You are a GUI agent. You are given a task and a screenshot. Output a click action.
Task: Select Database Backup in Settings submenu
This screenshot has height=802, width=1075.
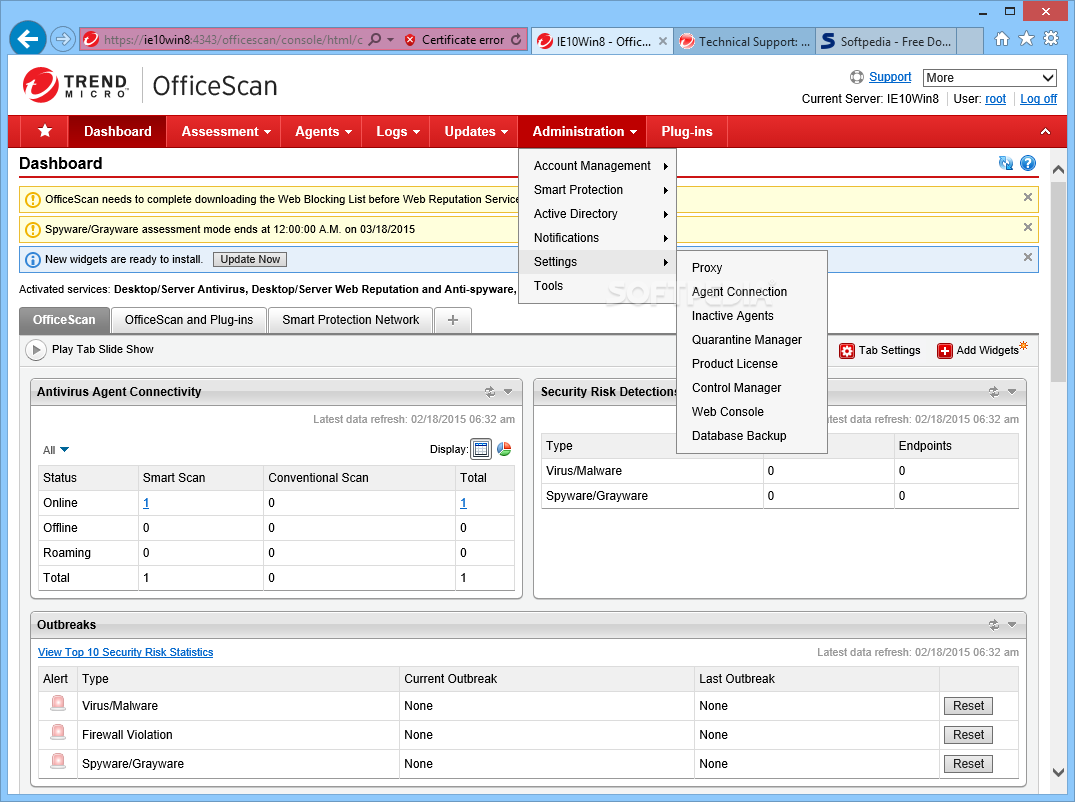pos(752,436)
